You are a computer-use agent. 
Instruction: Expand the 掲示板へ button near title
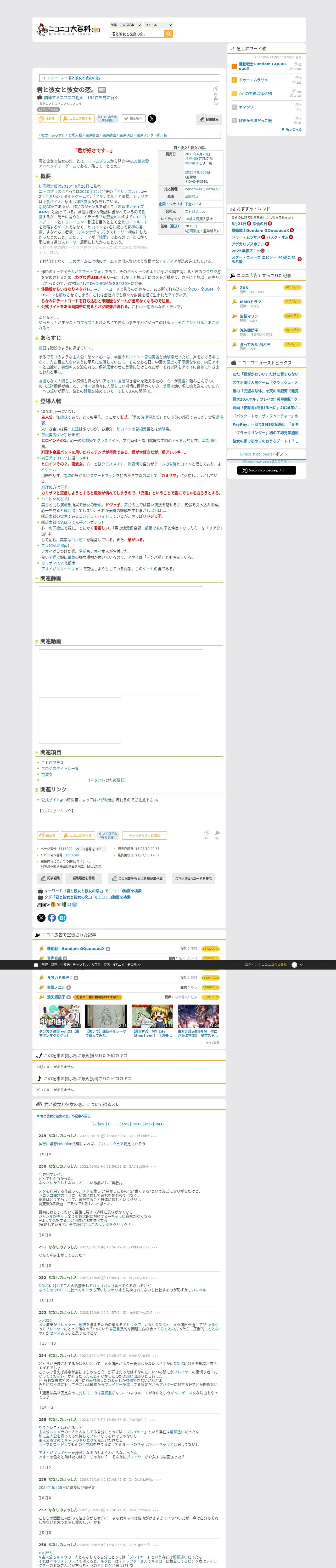(x=133, y=119)
